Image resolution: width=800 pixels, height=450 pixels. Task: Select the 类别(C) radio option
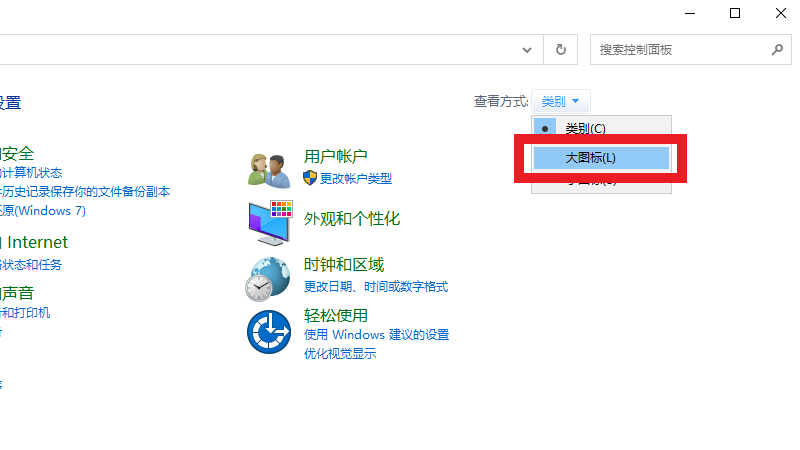point(585,128)
